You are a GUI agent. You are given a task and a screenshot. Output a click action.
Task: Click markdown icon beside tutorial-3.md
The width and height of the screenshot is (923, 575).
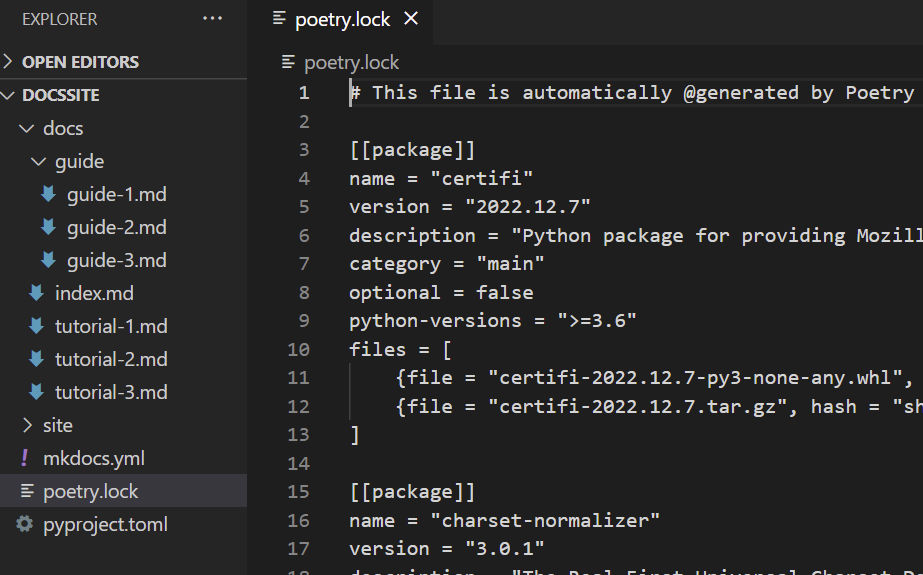[36, 391]
